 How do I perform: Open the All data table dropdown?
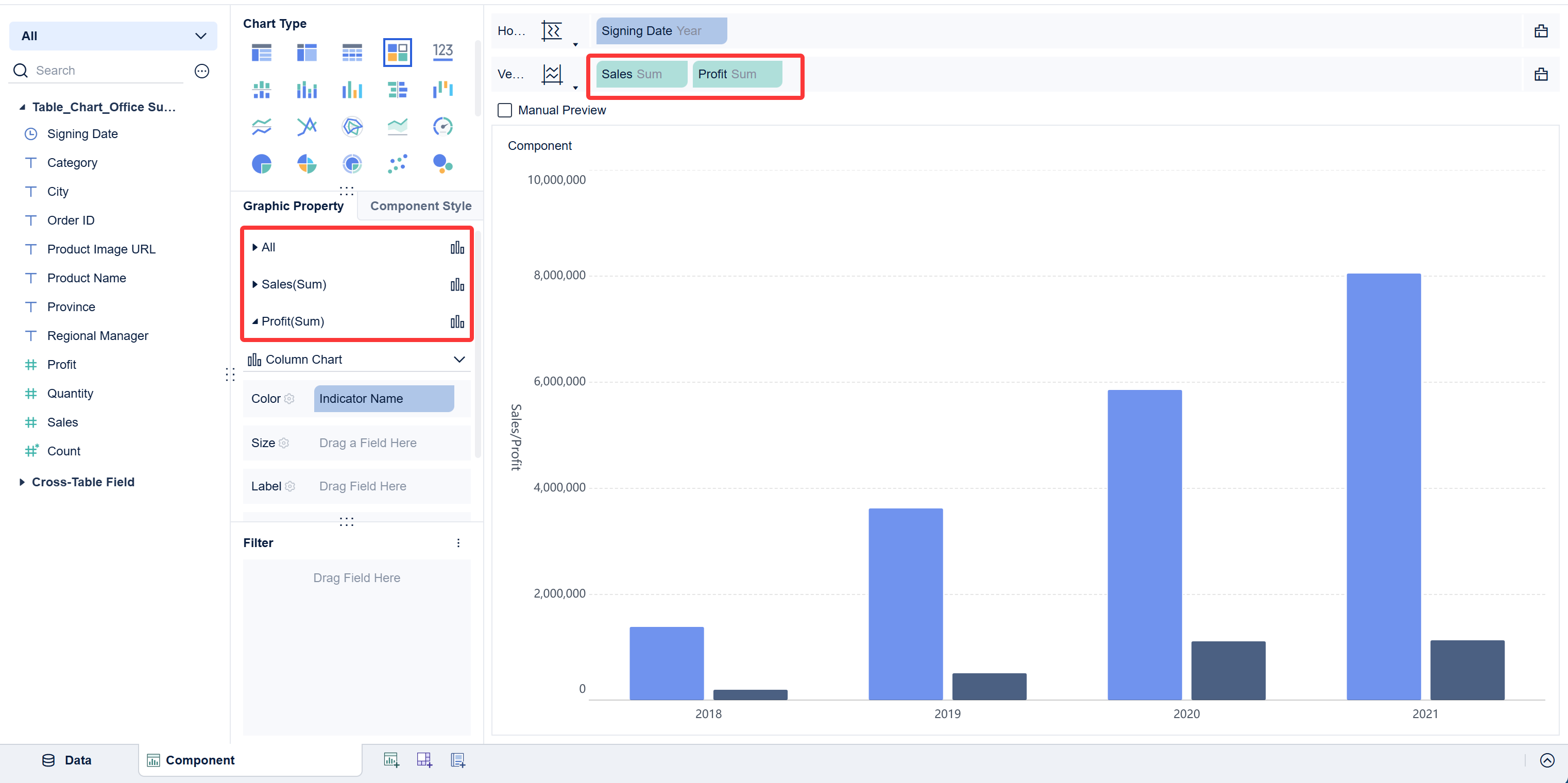pos(113,36)
